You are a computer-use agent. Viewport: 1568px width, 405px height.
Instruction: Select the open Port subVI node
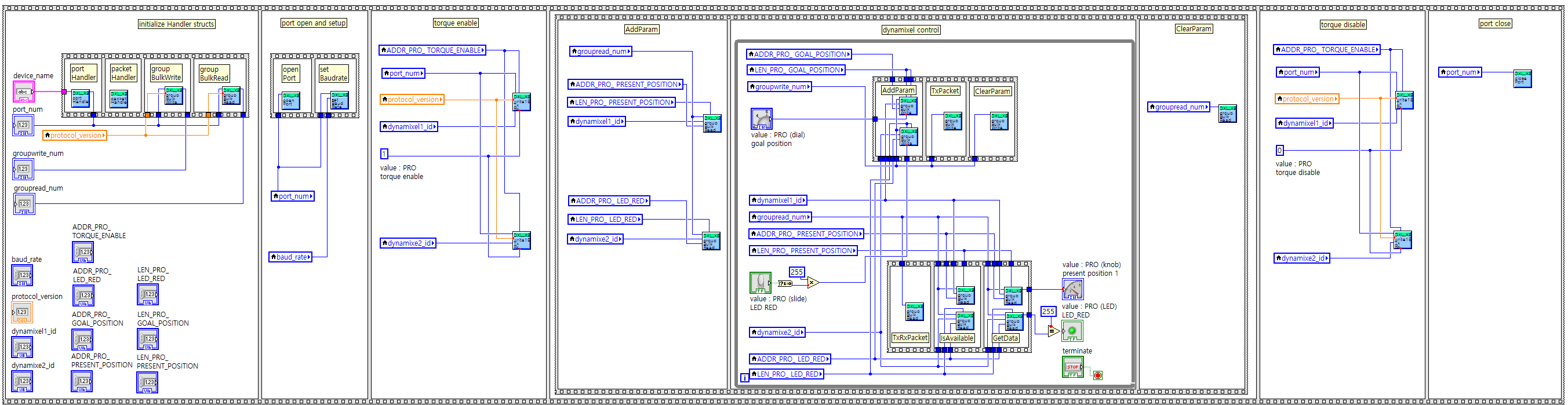290,100
